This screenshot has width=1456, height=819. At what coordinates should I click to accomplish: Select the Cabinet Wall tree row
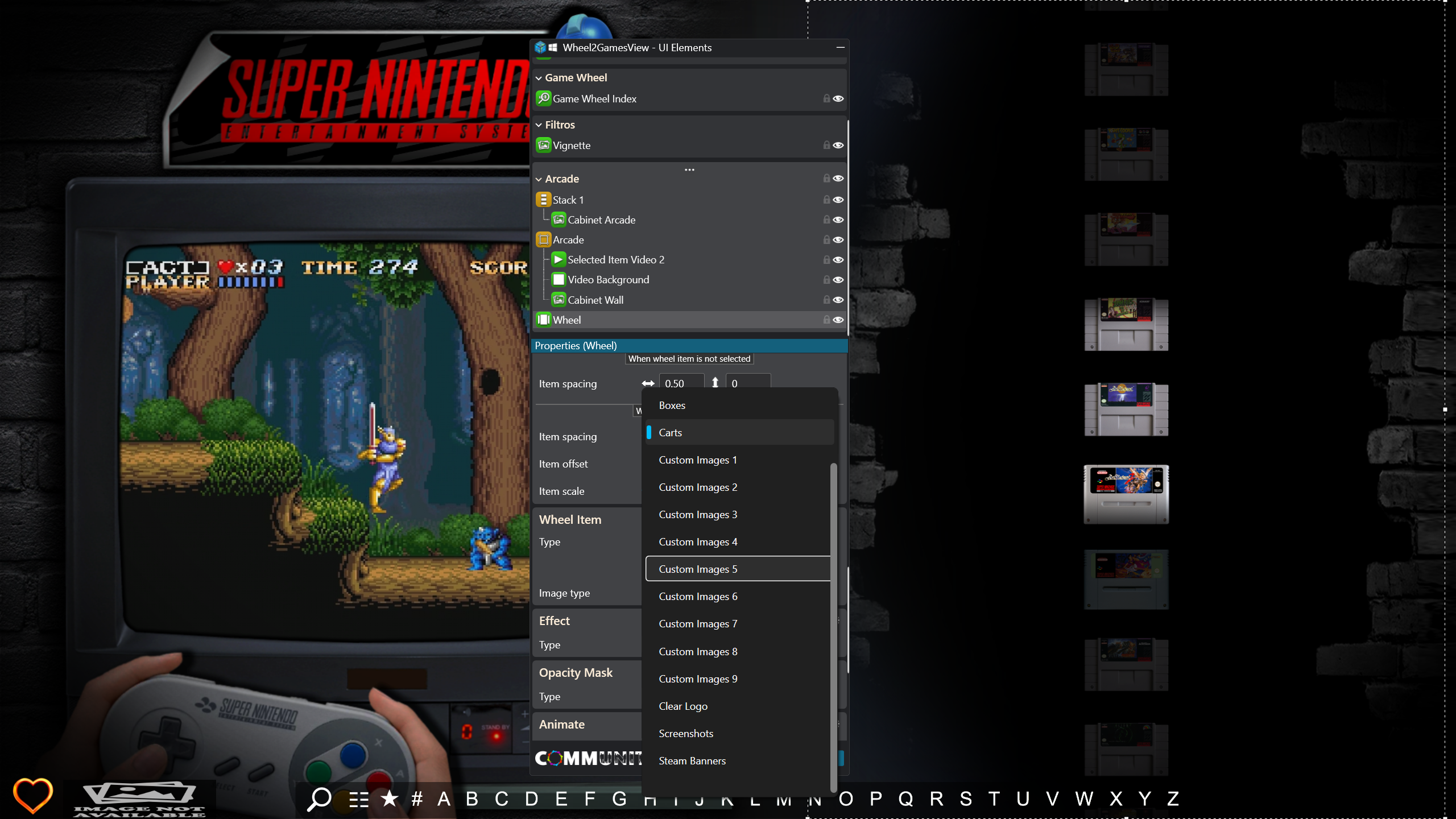[689, 300]
